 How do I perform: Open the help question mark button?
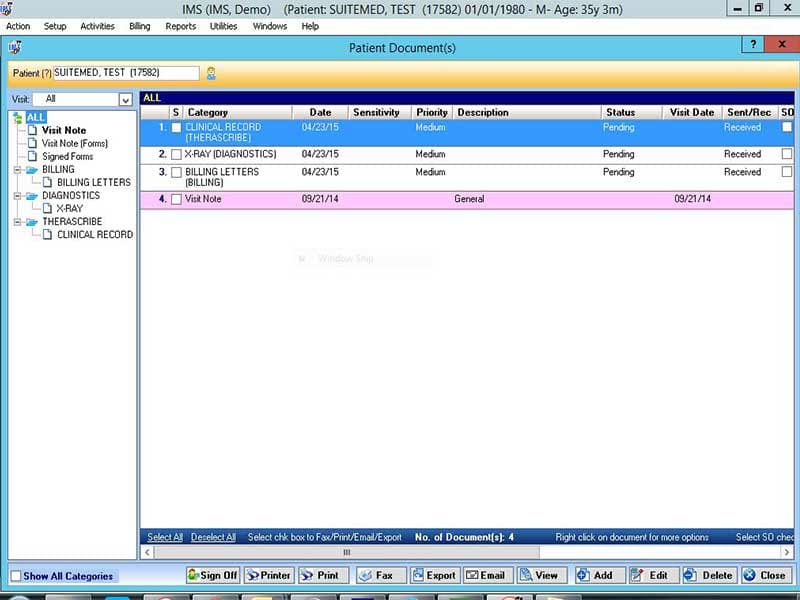tap(753, 44)
